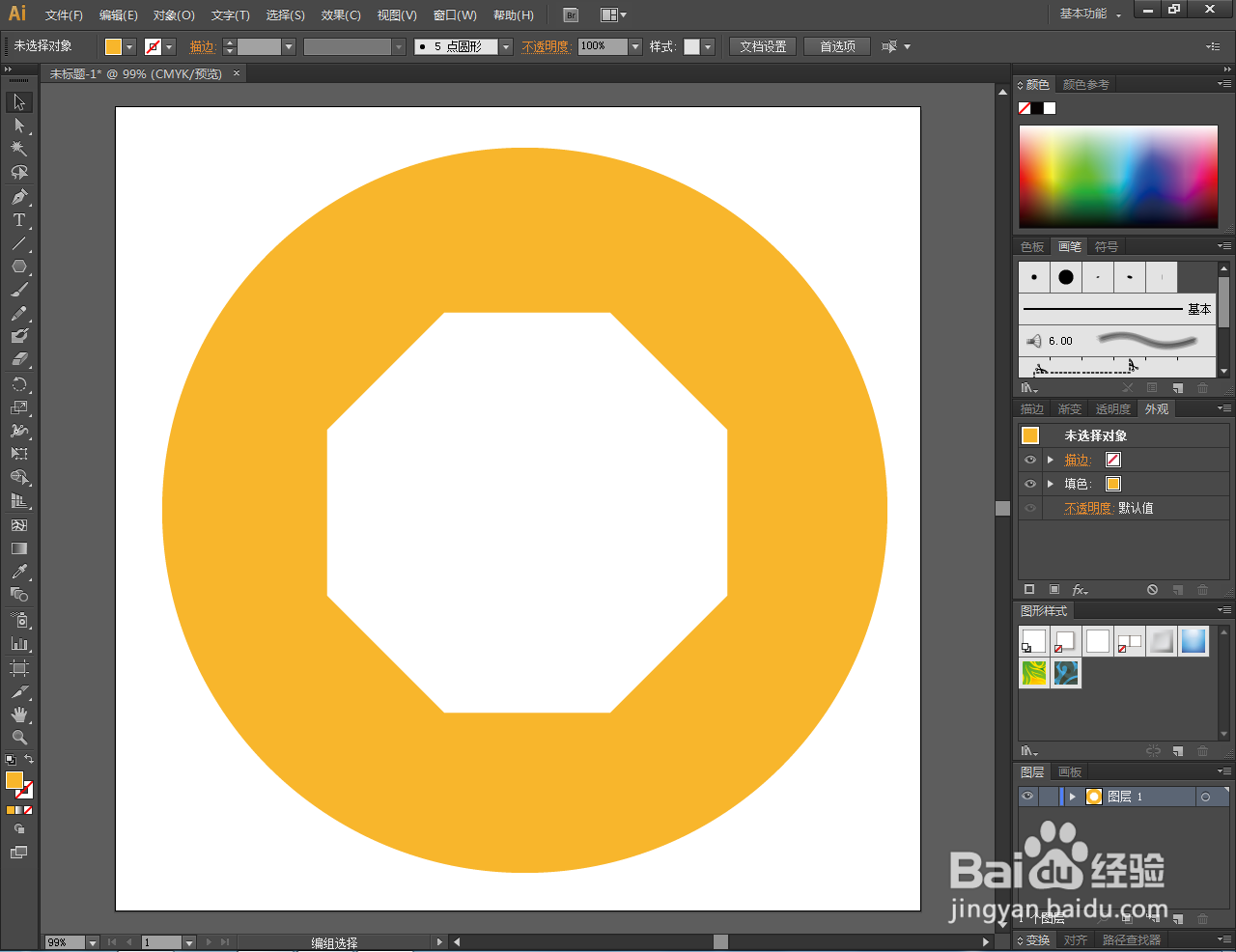
Task: Select the Symbol Sprayer tool
Action: pyautogui.click(x=19, y=620)
